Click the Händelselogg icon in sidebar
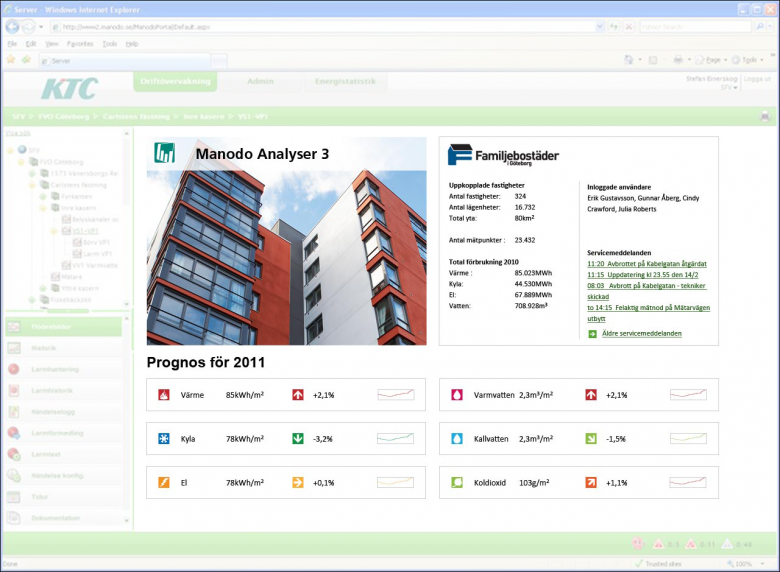 pyautogui.click(x=14, y=412)
